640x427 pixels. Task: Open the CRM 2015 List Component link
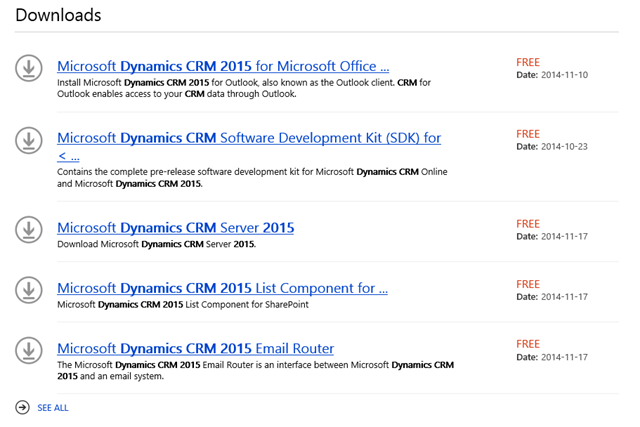(223, 288)
